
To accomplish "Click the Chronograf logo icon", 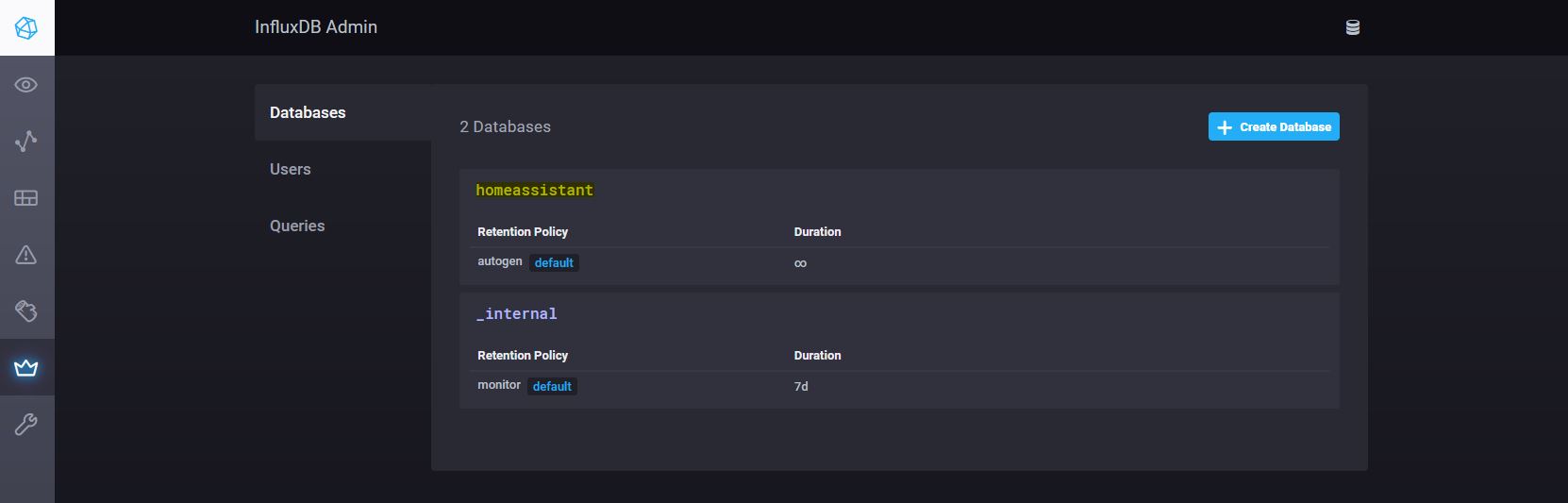I will 26,28.
